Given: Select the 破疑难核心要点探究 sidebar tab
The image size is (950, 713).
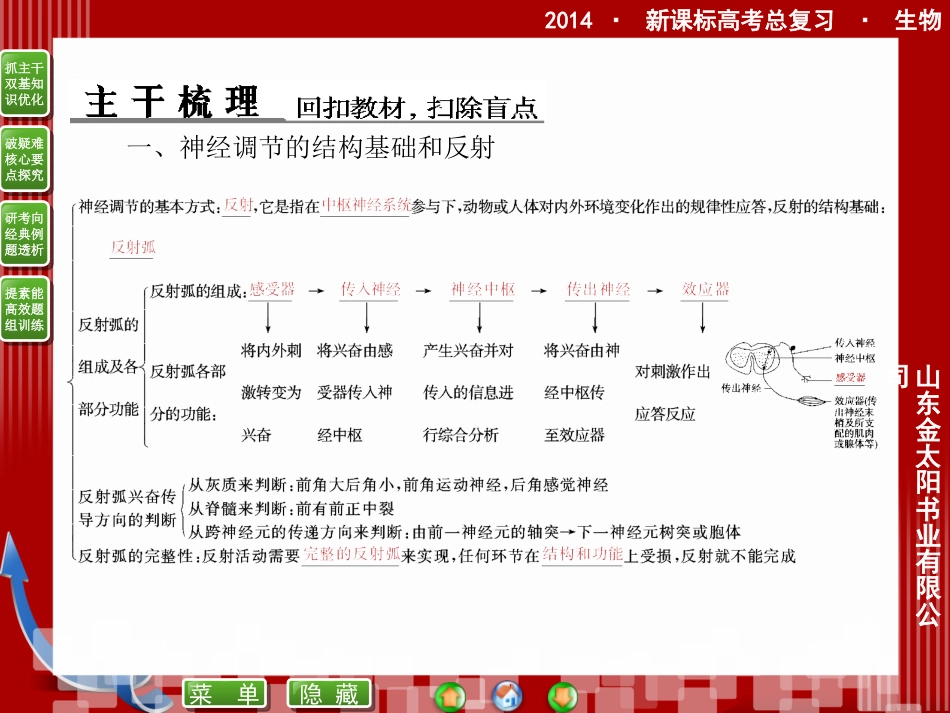Looking at the screenshot, I should 24,159.
